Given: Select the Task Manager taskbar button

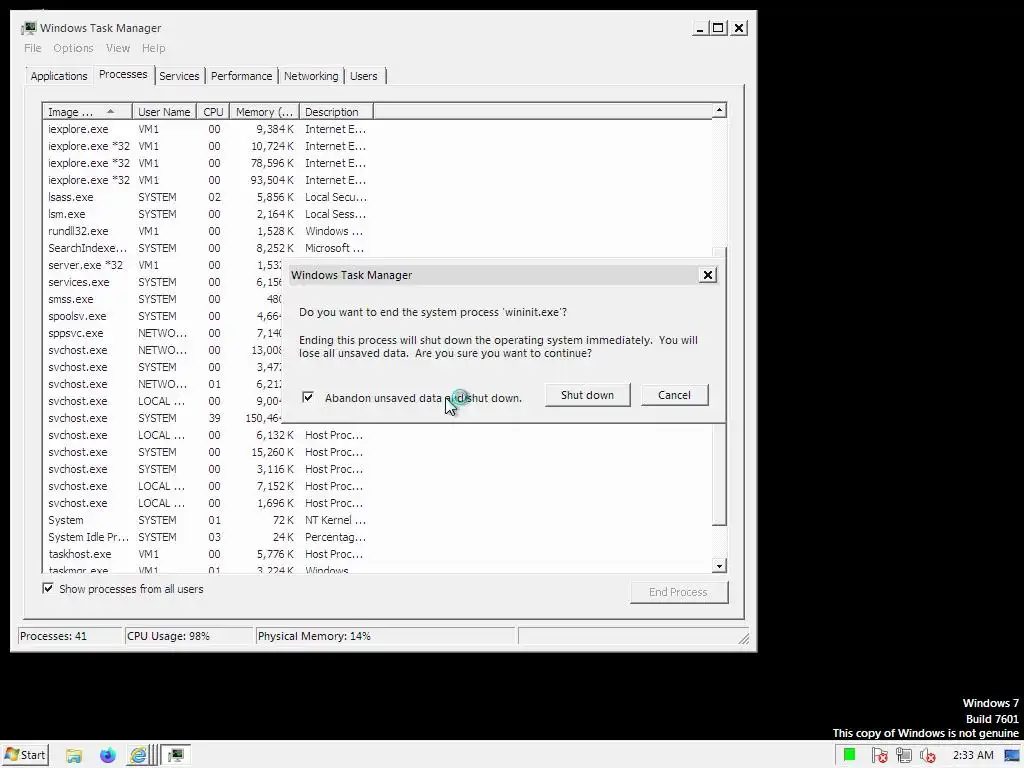Looking at the screenshot, I should click(176, 755).
